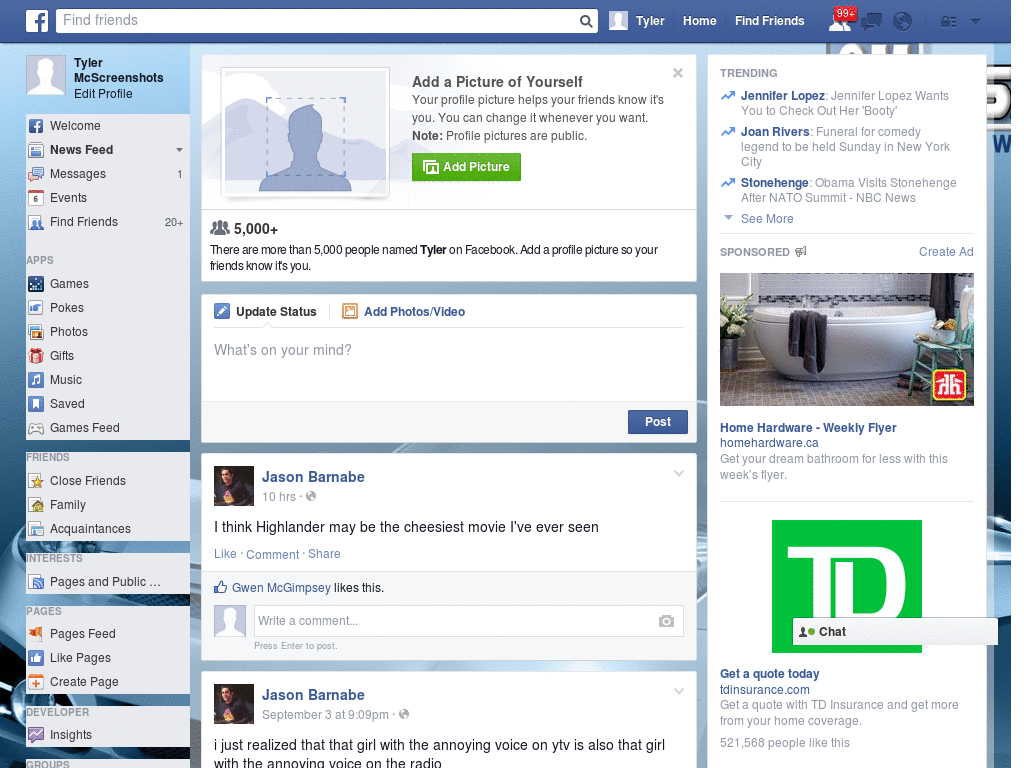Like the Highlander post
1024x768 pixels.
[225, 554]
